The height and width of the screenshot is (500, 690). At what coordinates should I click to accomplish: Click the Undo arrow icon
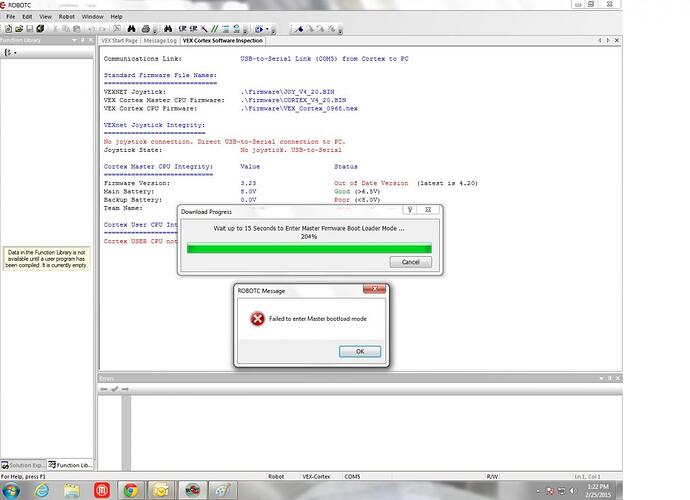pos(92,29)
